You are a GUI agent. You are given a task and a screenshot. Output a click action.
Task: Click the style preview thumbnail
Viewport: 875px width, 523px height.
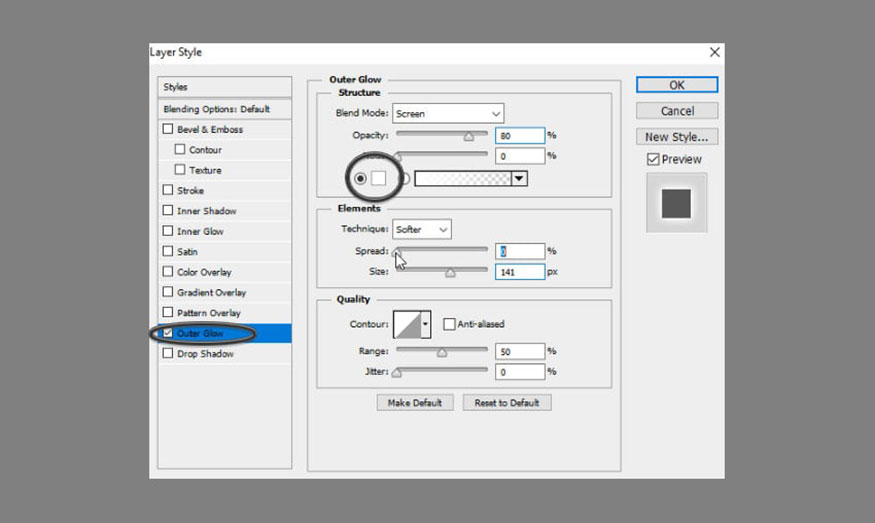676,203
